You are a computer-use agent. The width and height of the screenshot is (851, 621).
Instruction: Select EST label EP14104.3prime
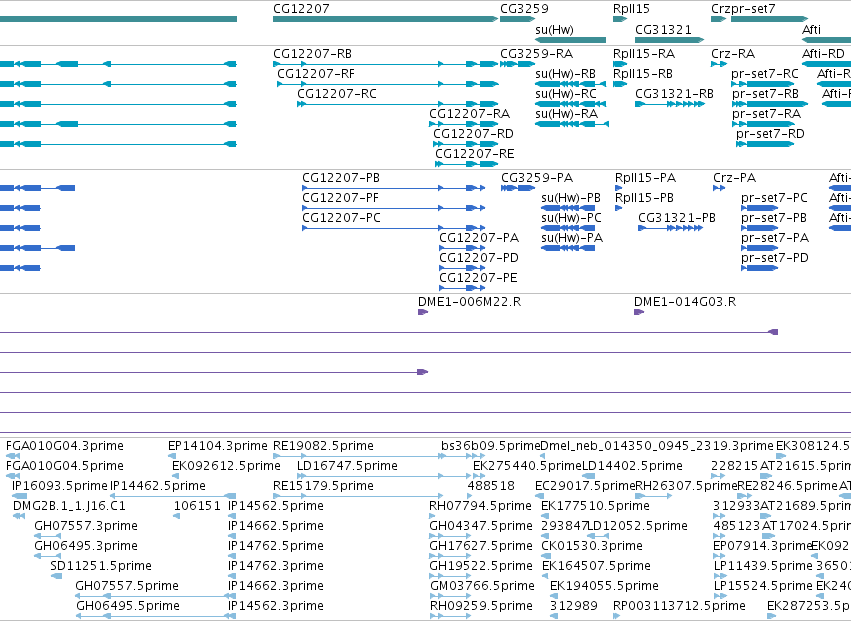(x=218, y=446)
